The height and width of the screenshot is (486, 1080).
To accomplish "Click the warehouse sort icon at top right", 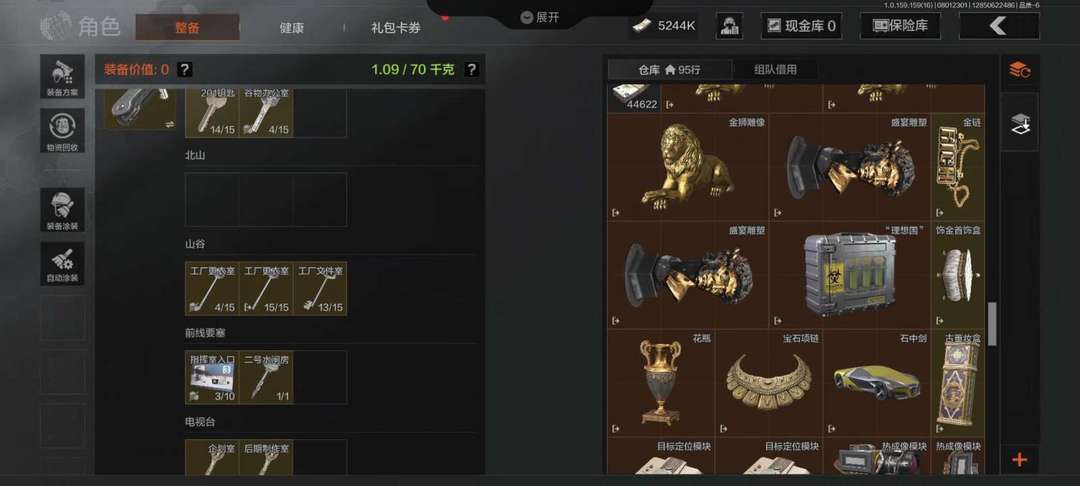I will tap(1019, 70).
